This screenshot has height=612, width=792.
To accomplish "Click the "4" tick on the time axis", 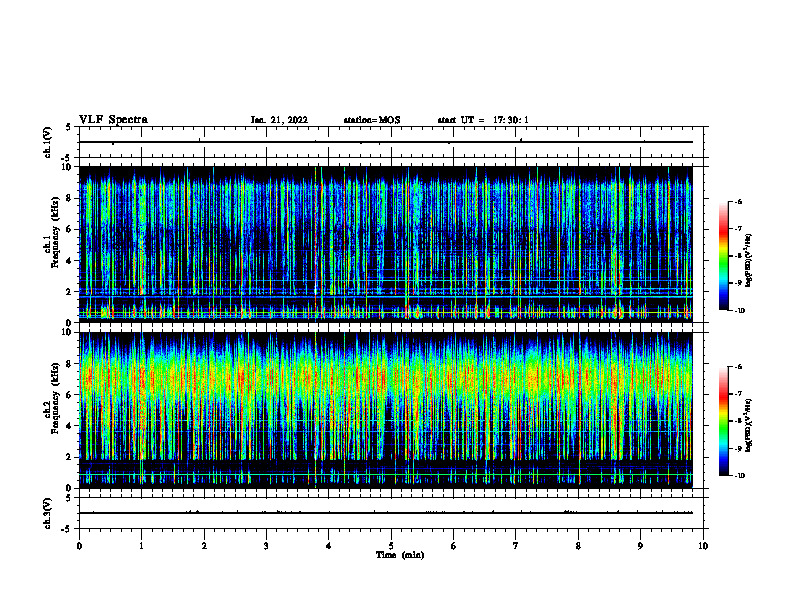I will coord(329,546).
